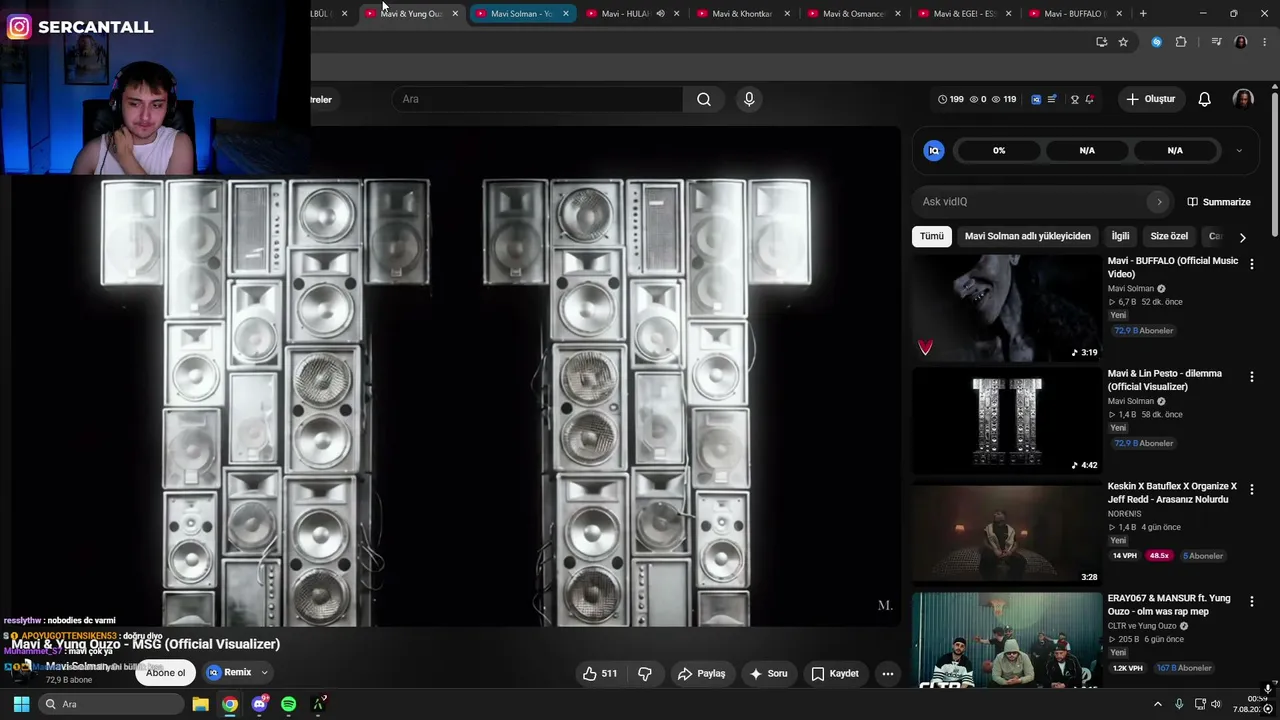Show hidden system tray icons
The width and height of the screenshot is (1280, 720).
[1158, 704]
